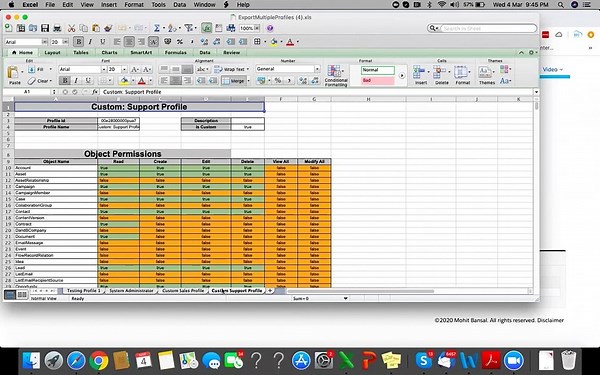Image resolution: width=600 pixels, height=375 pixels.
Task: Open the General number format dropdown
Action: (317, 69)
